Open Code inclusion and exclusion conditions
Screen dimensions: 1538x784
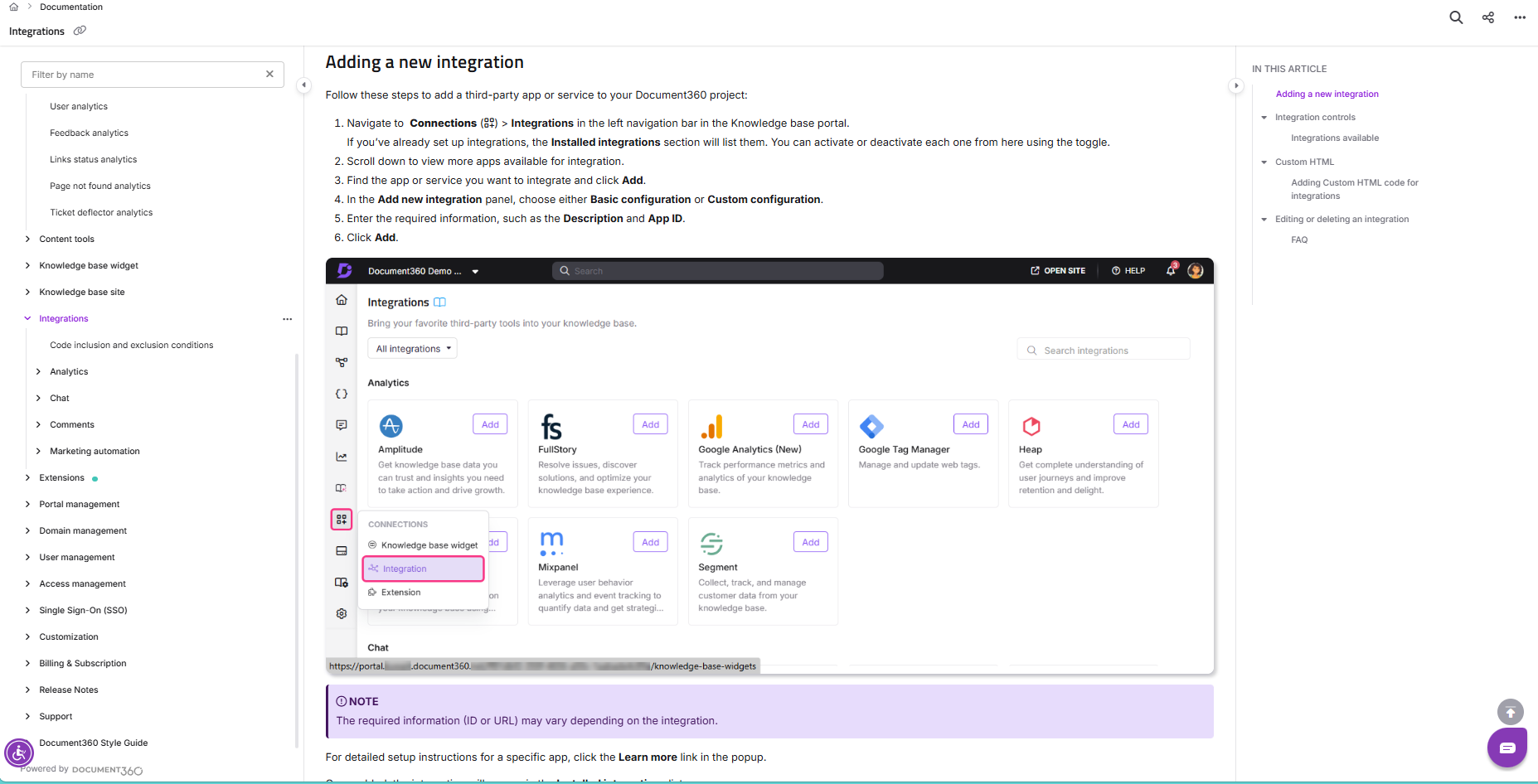tap(131, 345)
